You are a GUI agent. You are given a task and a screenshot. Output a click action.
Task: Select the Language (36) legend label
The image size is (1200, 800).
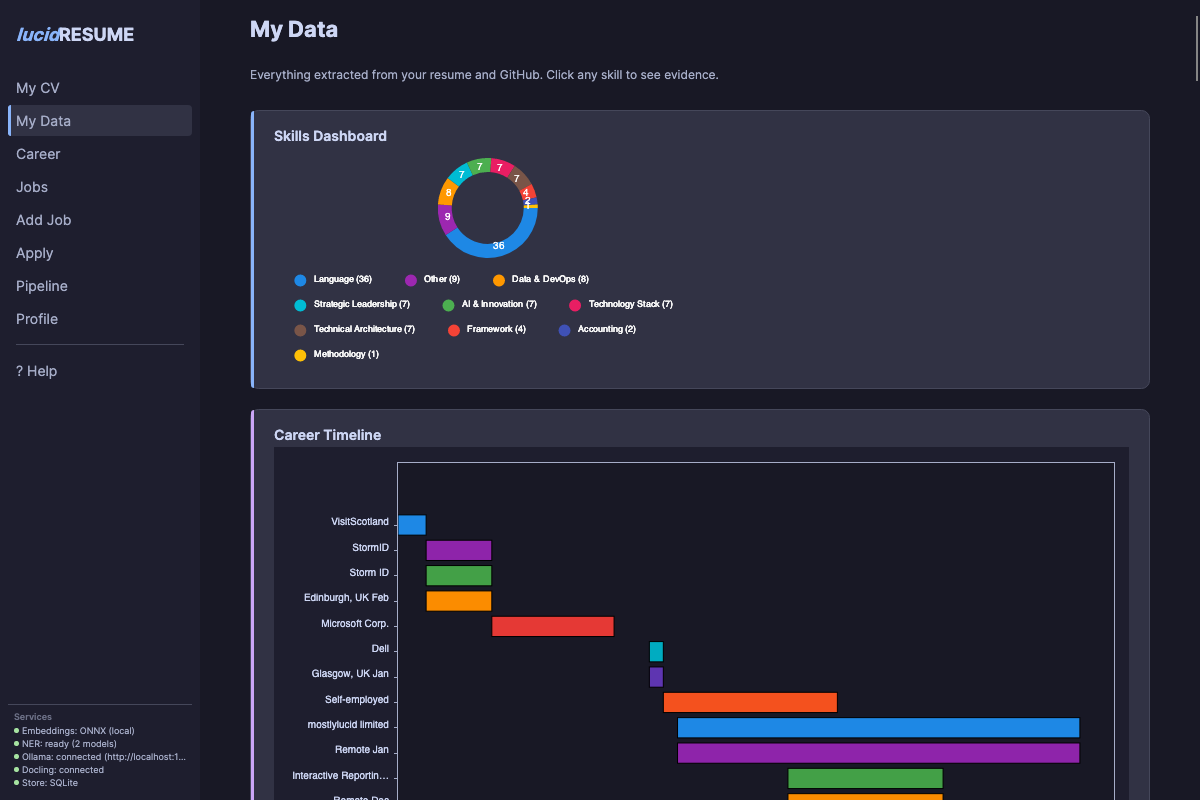[343, 279]
